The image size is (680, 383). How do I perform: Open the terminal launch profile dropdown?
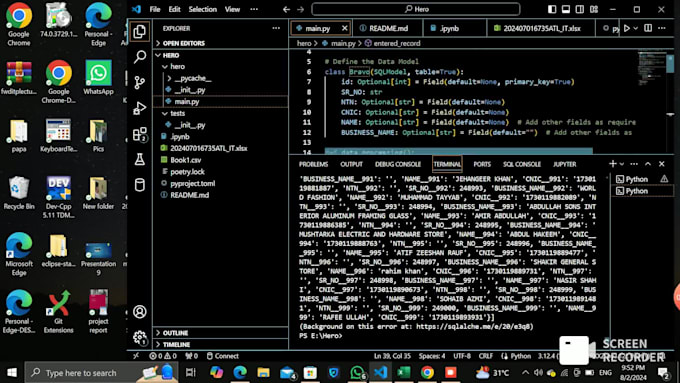[x=622, y=164]
